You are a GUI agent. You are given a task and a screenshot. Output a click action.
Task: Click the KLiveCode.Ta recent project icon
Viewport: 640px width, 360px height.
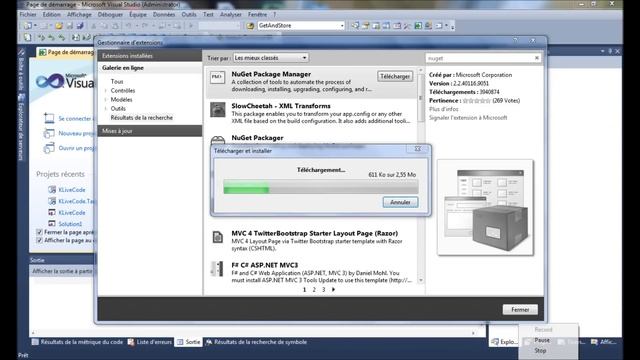(52, 201)
